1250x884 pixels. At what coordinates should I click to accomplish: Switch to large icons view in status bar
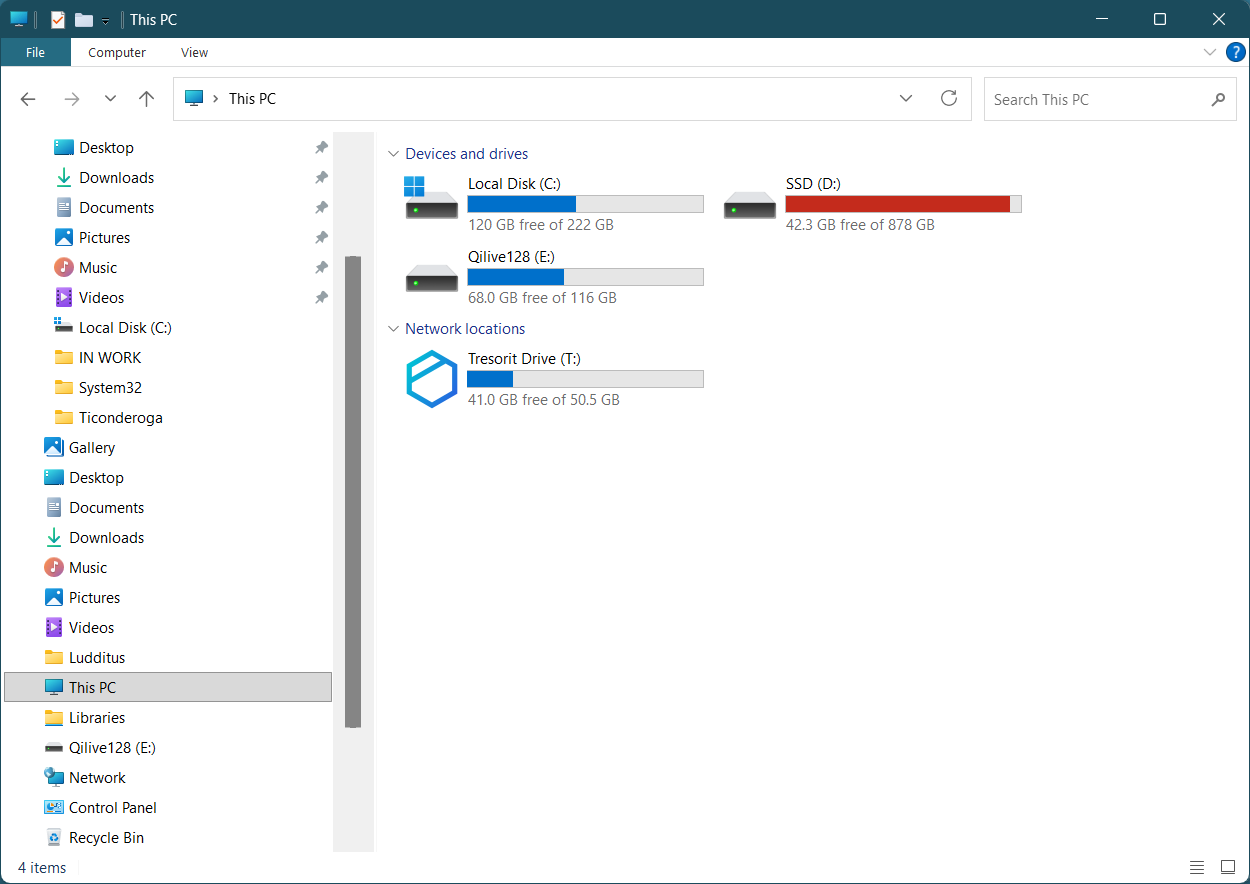pos(1228,867)
